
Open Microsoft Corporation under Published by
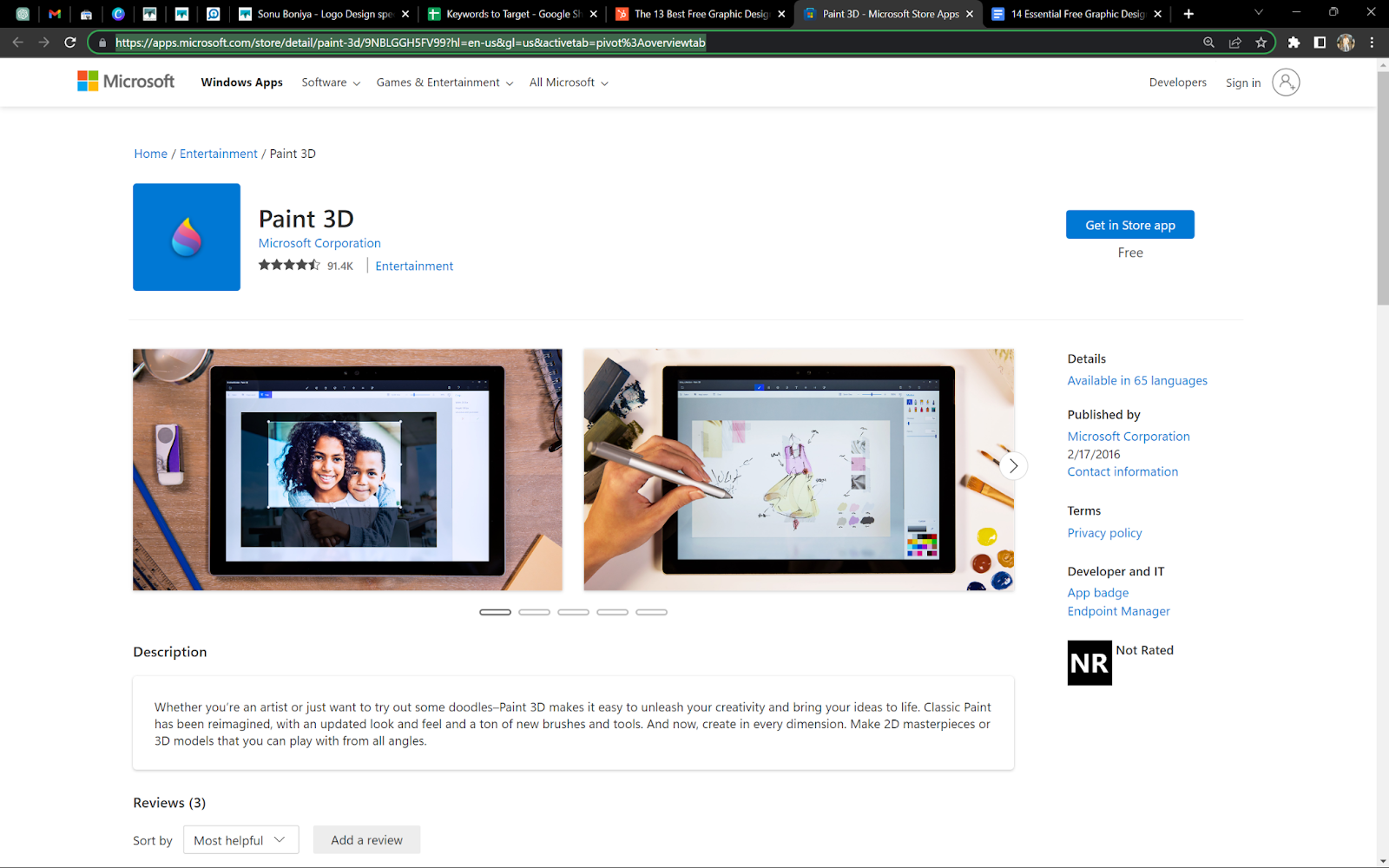1129,436
